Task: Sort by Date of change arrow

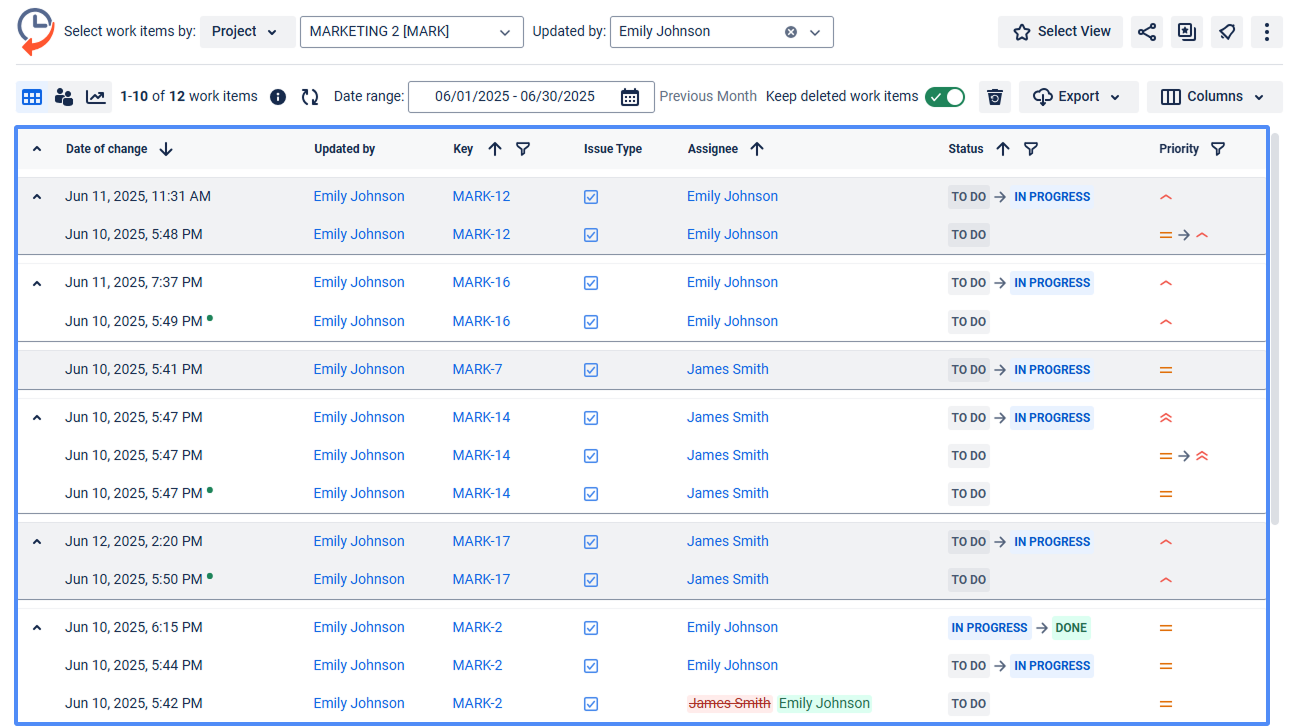Action: coord(166,149)
